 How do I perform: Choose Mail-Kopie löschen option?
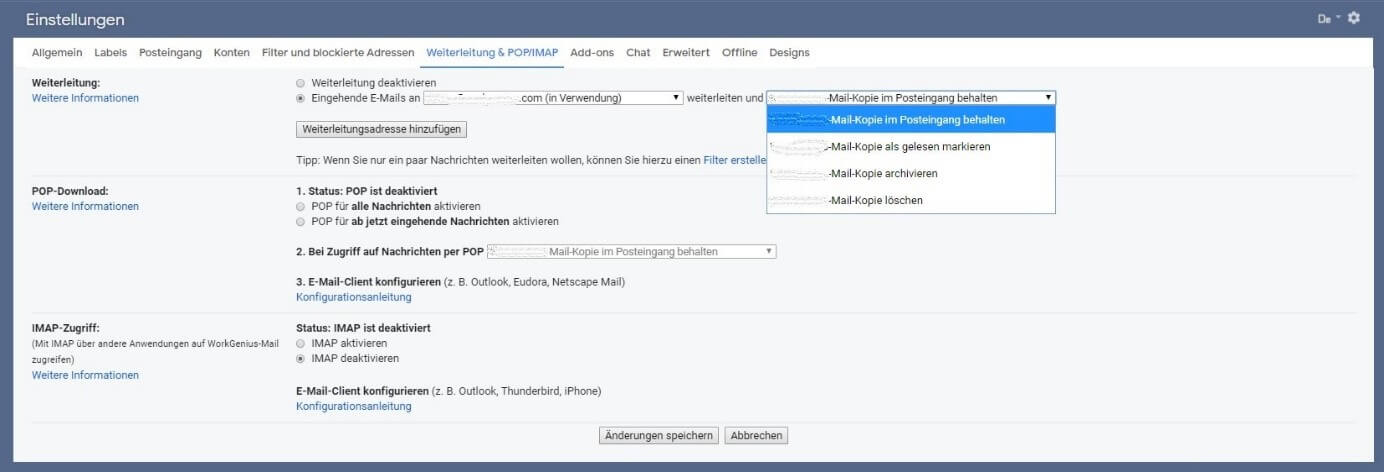pos(911,200)
